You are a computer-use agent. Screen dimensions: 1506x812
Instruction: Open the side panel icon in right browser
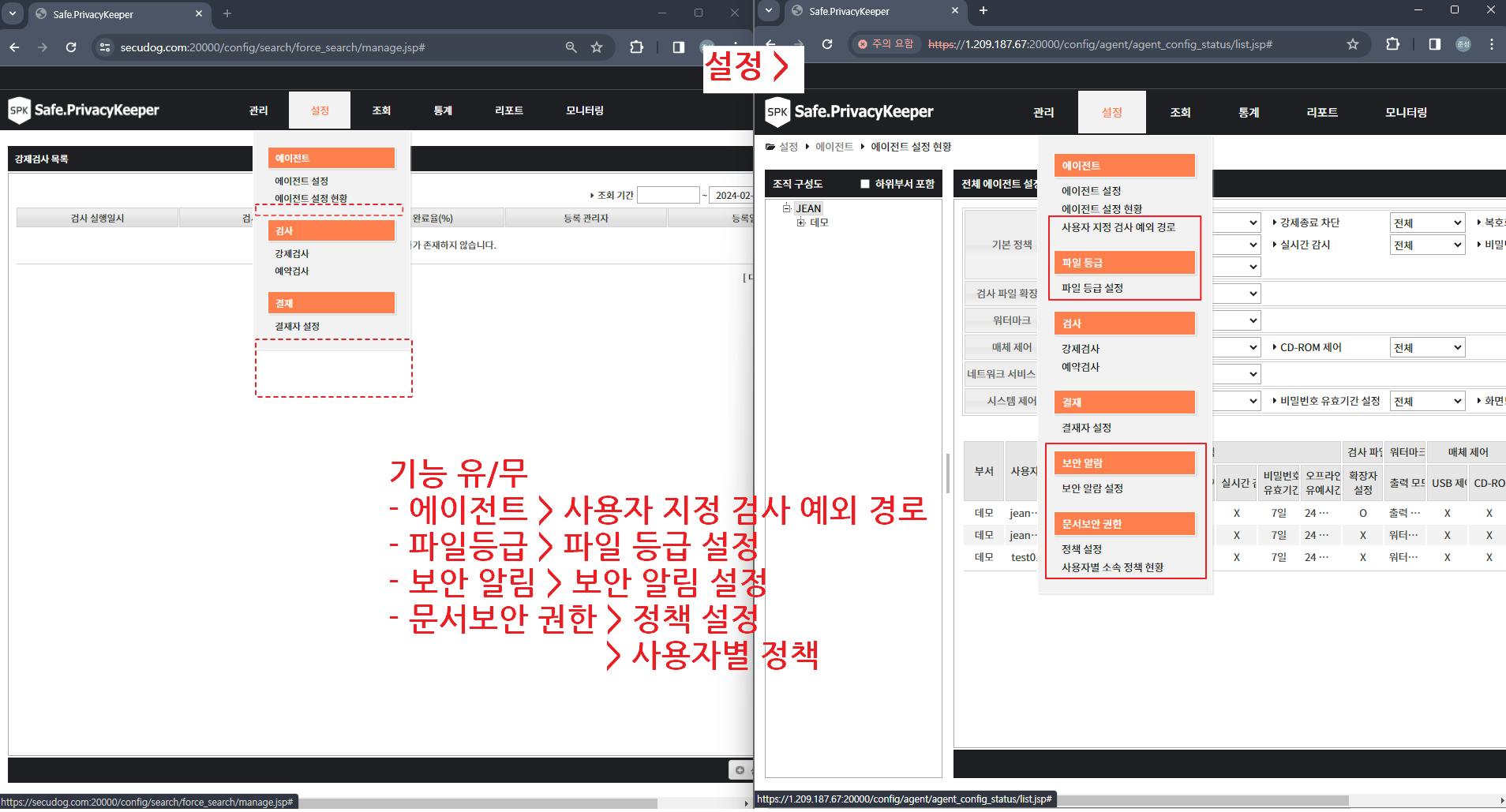pyautogui.click(x=1435, y=44)
